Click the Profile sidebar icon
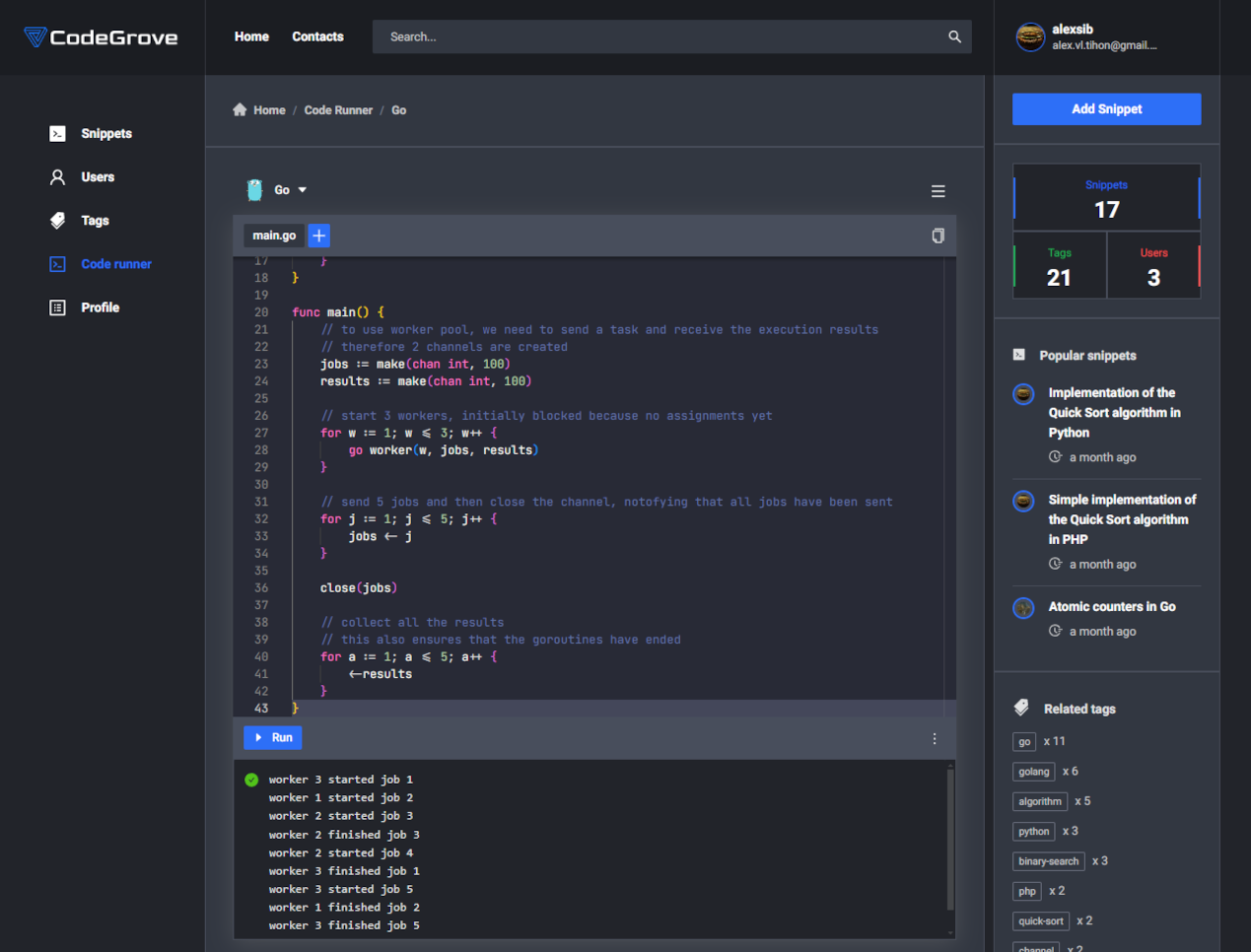The image size is (1251, 952). (x=57, y=307)
